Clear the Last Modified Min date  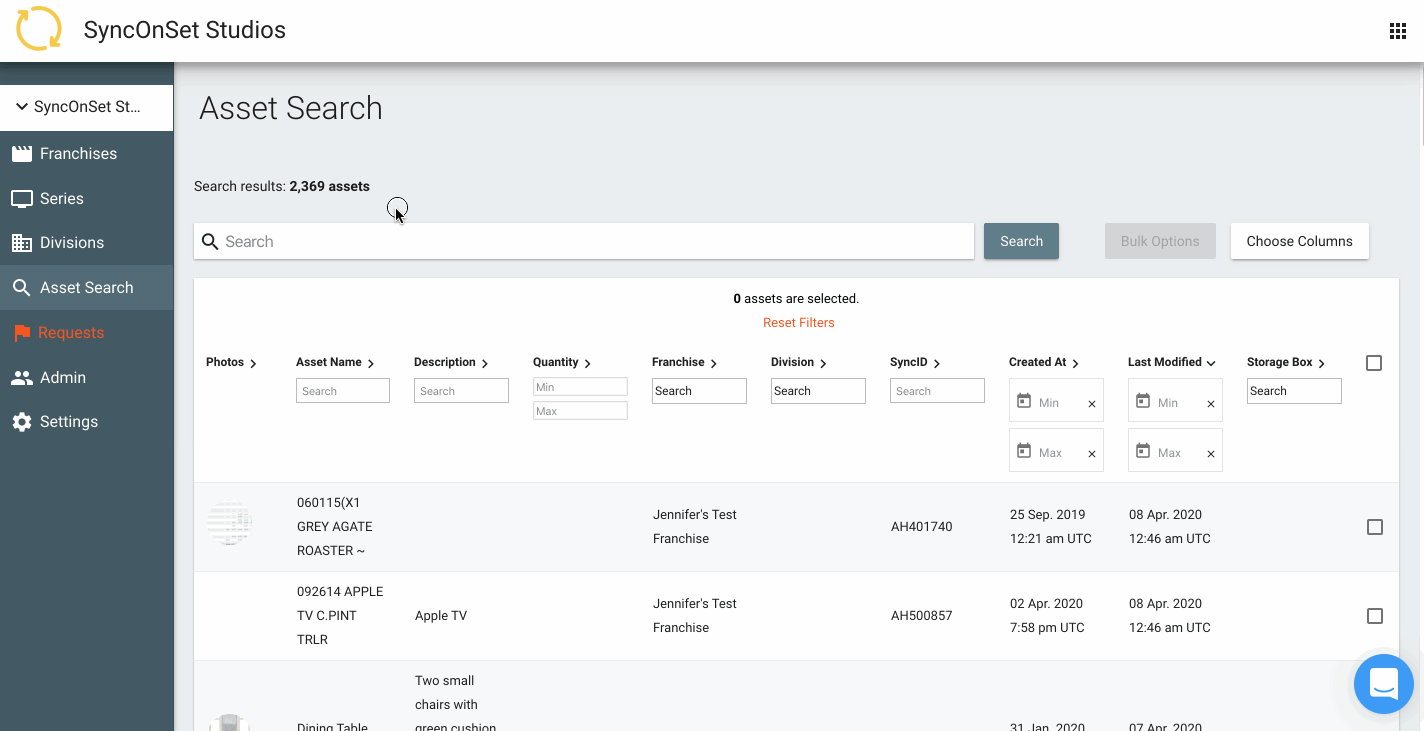(x=1211, y=404)
